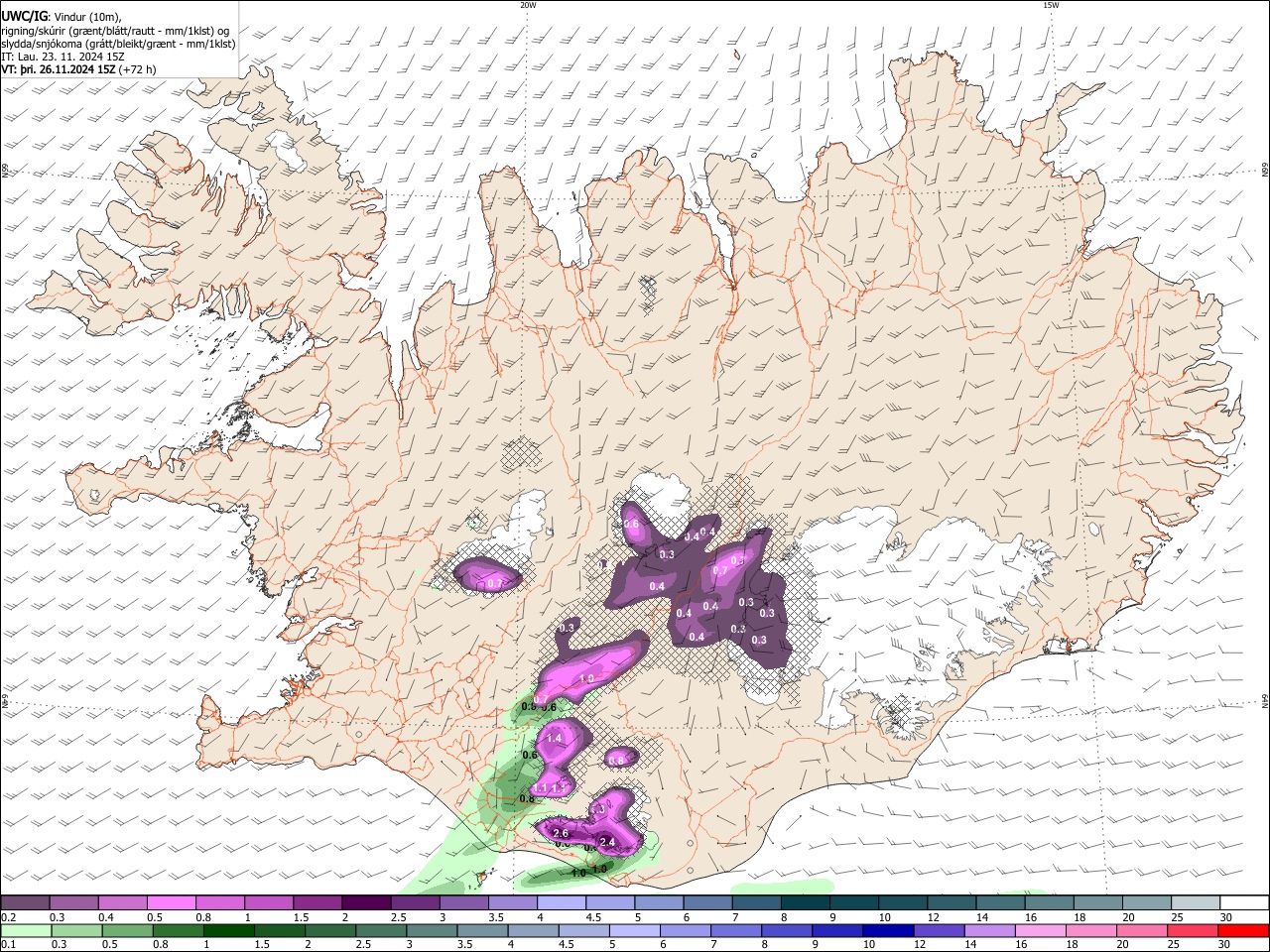Click the '30' label under the upper legend row

pyautogui.click(x=1225, y=917)
